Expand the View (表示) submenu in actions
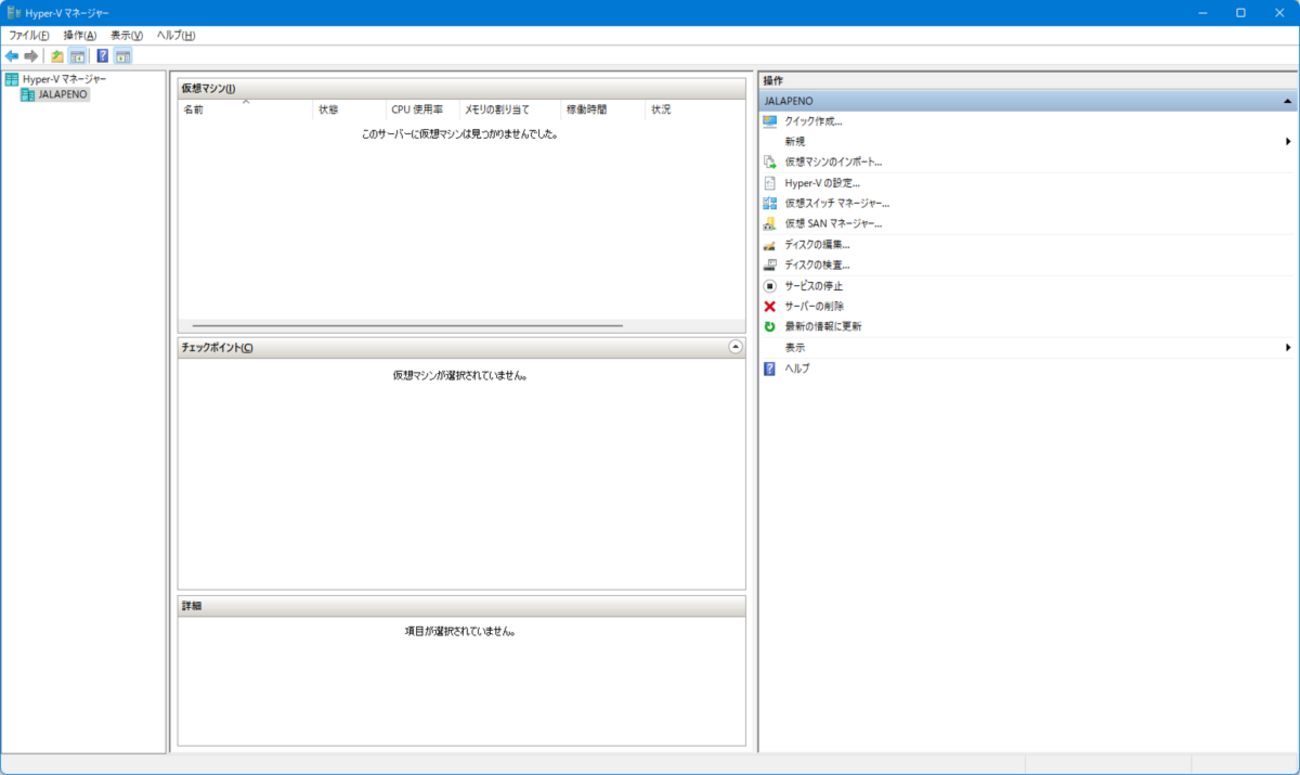The width and height of the screenshot is (1300, 775). [1288, 348]
